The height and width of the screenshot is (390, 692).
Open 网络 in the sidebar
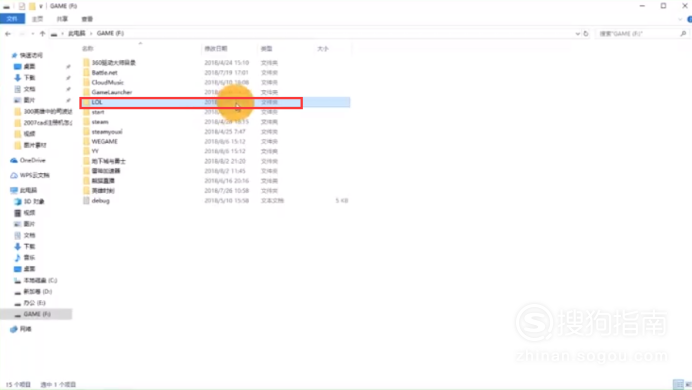click(x=26, y=329)
